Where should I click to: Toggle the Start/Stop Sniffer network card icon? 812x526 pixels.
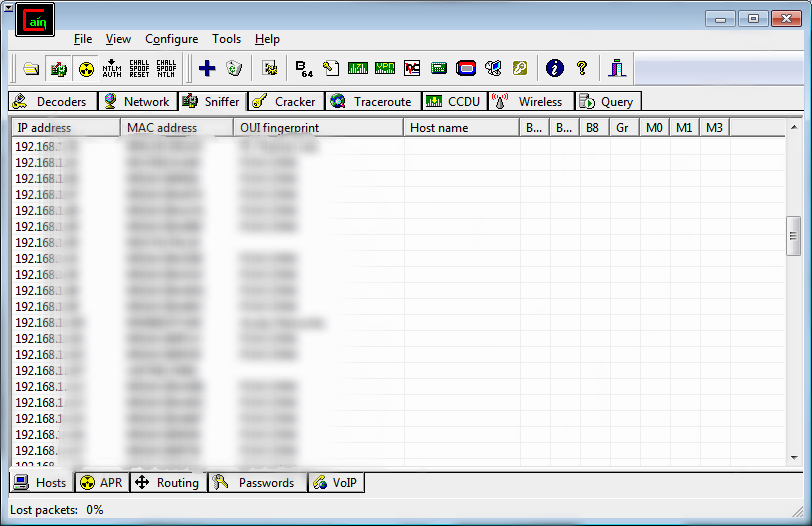(x=59, y=68)
